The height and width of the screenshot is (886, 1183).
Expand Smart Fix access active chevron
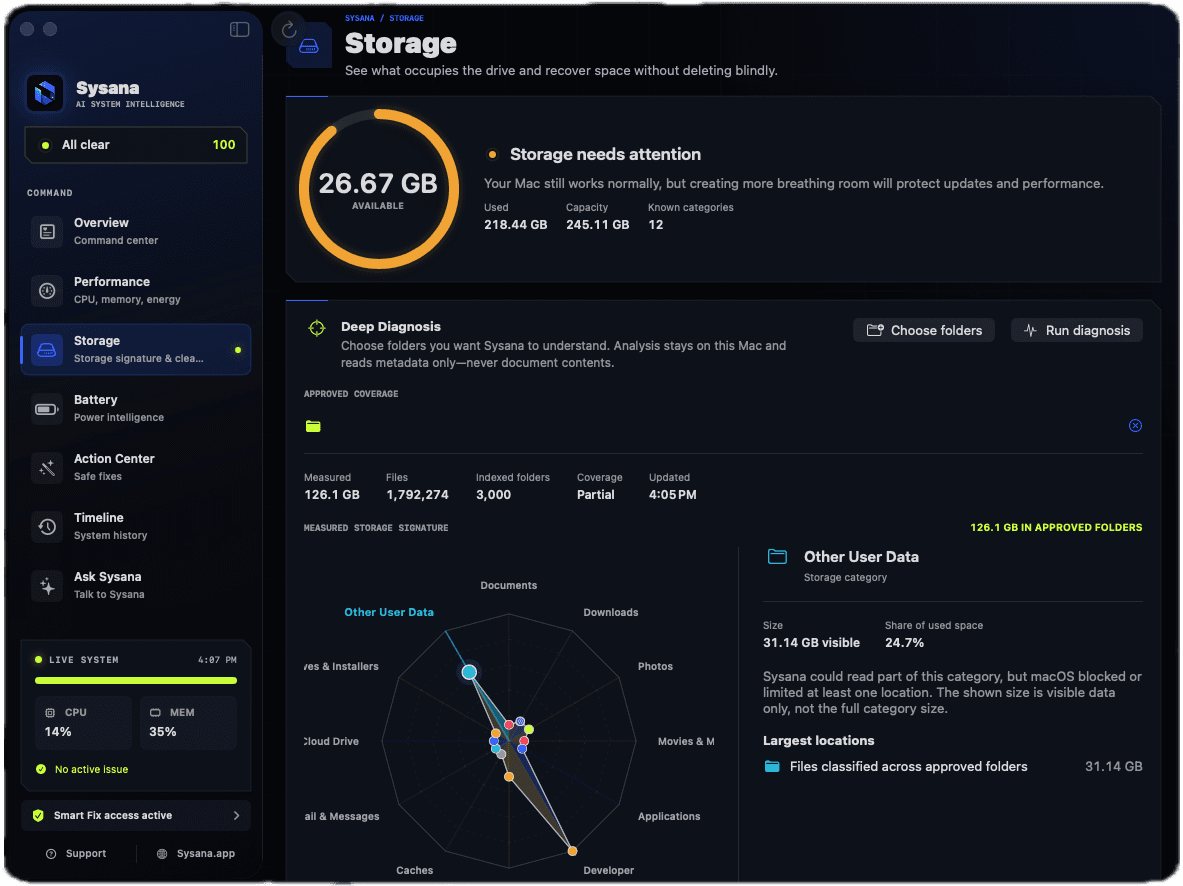pos(236,816)
